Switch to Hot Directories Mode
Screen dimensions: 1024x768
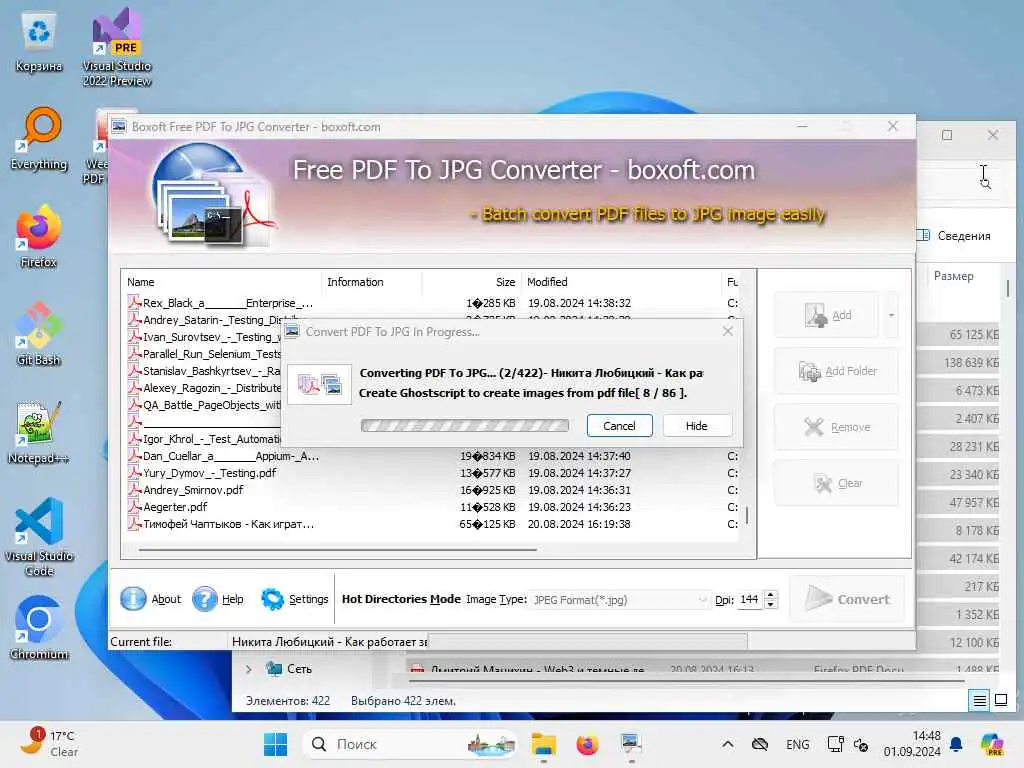401,599
